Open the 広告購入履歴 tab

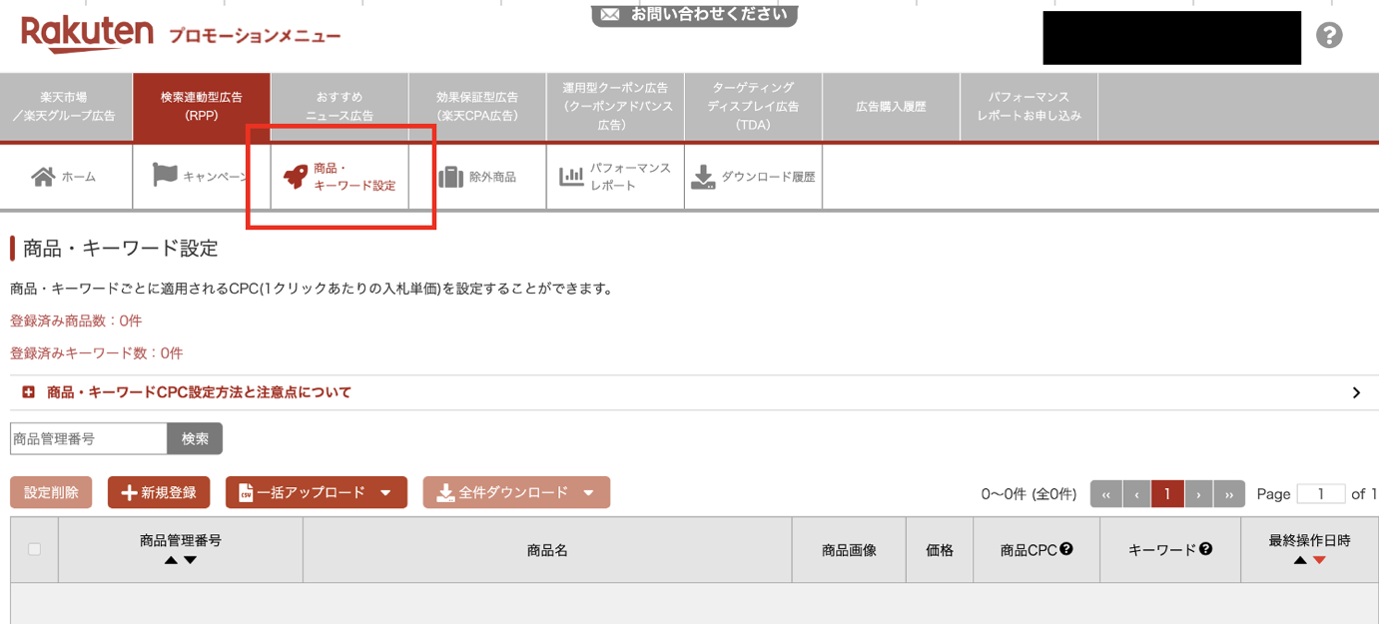point(891,106)
